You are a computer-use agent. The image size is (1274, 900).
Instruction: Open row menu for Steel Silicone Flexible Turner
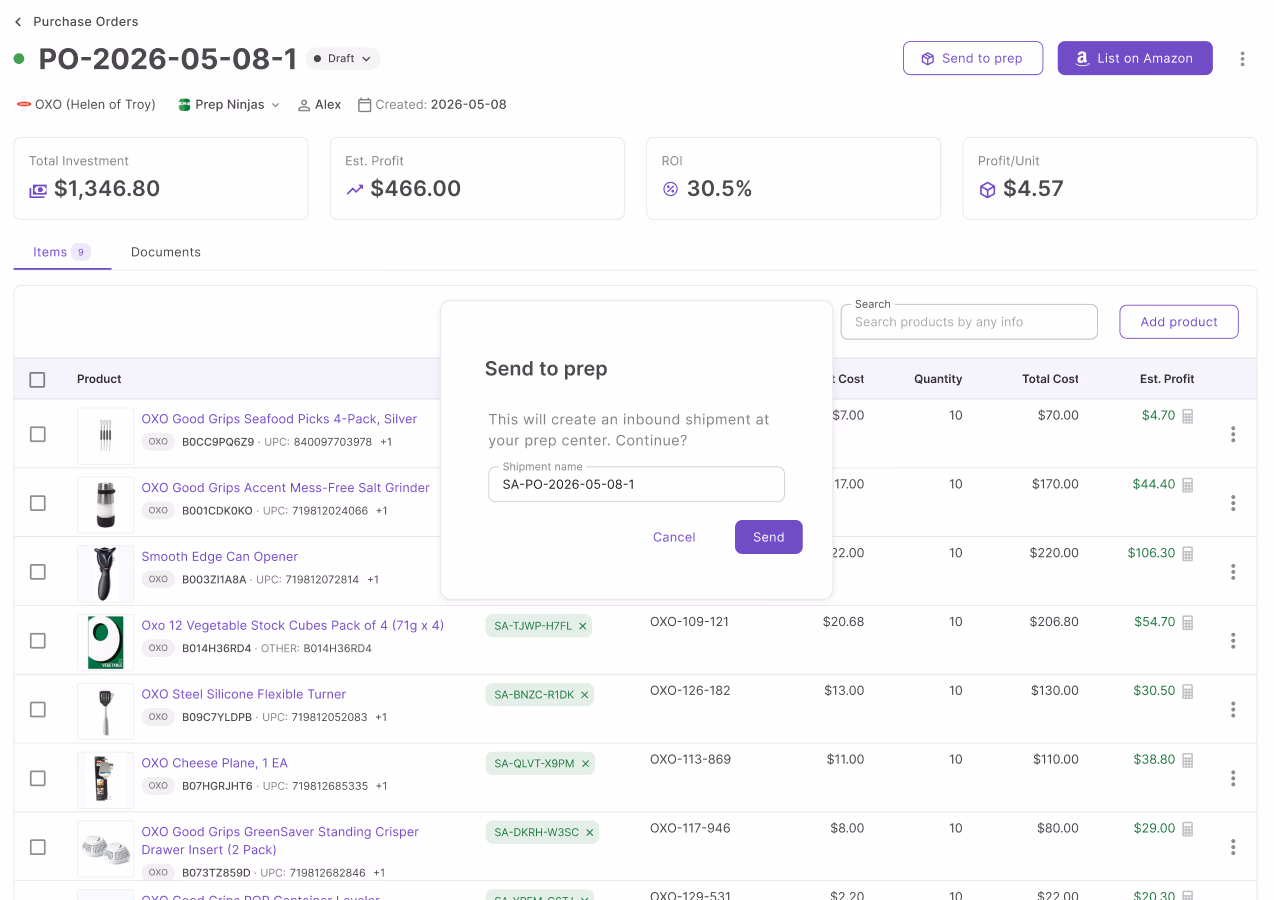[1233, 710]
